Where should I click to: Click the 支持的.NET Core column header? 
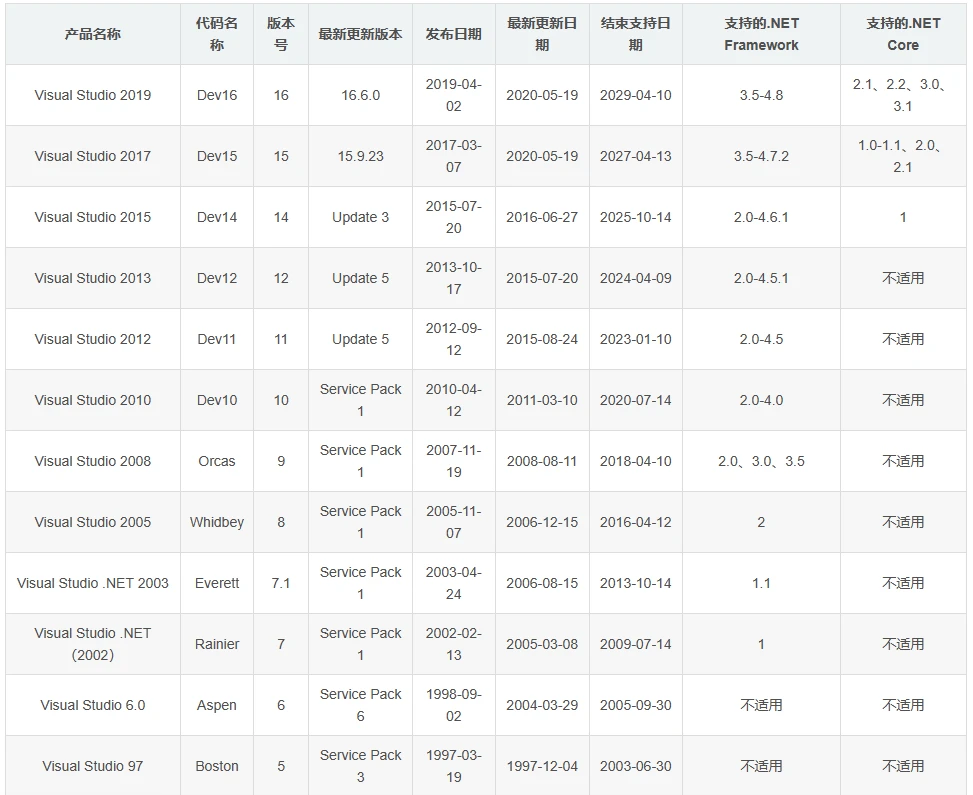click(903, 34)
